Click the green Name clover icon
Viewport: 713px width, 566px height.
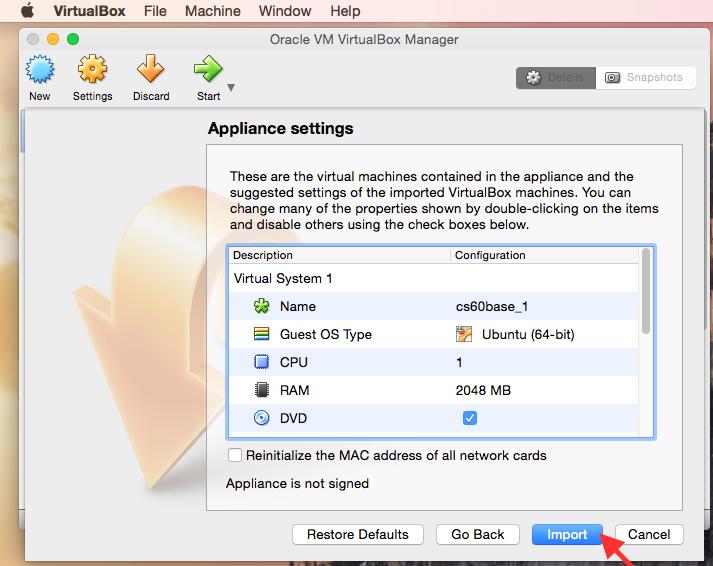click(x=261, y=306)
